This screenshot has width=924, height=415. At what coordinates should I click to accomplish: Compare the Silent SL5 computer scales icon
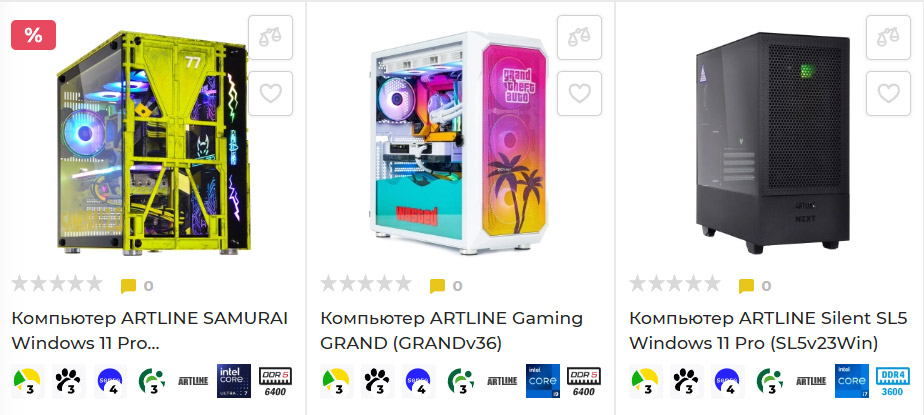click(x=888, y=38)
